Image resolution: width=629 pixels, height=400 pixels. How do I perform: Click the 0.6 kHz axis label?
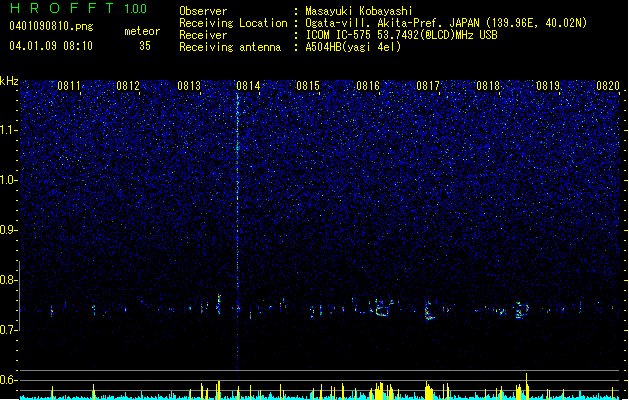[x=9, y=380]
